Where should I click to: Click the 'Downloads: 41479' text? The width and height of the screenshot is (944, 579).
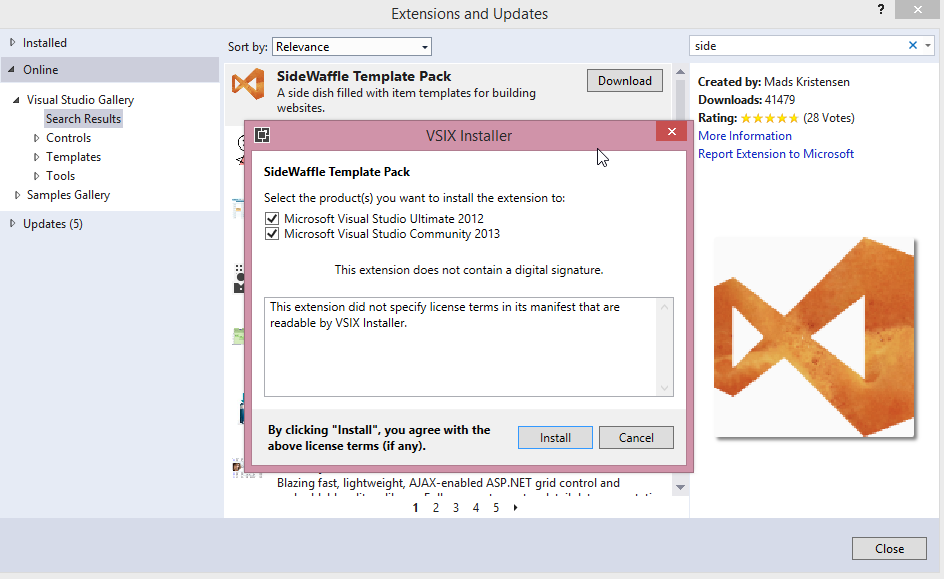747,100
